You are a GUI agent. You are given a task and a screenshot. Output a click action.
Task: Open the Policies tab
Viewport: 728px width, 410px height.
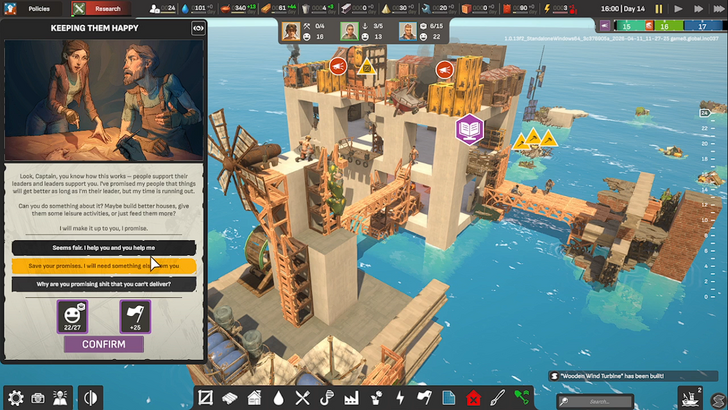click(39, 8)
